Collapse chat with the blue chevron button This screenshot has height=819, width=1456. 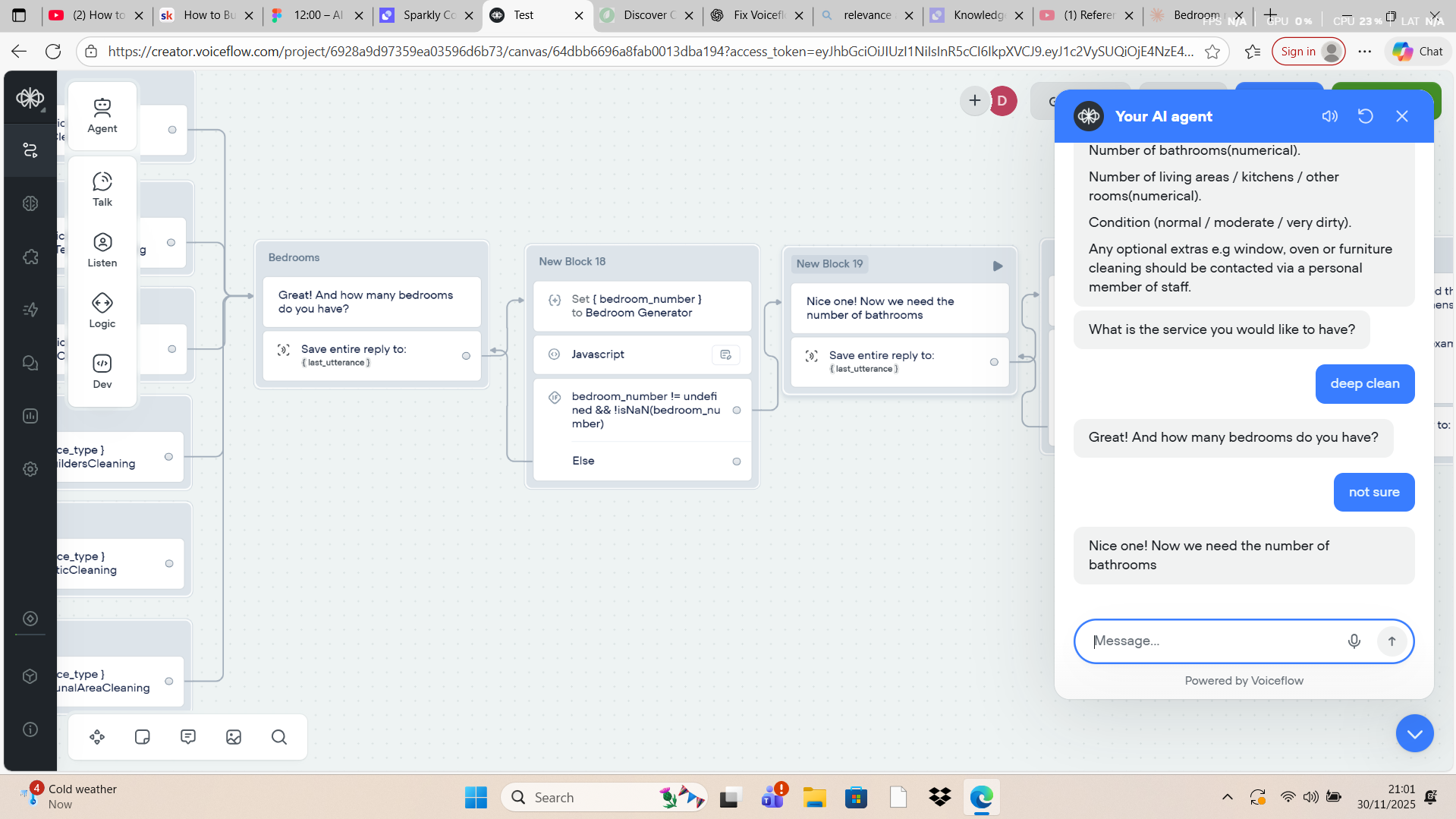[1415, 733]
